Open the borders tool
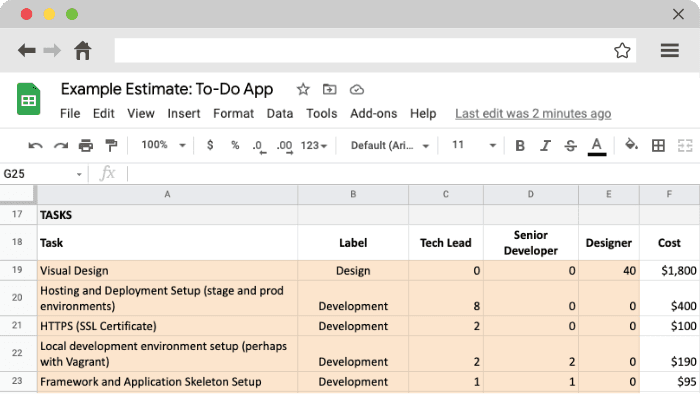700x400 pixels. pyautogui.click(x=658, y=146)
